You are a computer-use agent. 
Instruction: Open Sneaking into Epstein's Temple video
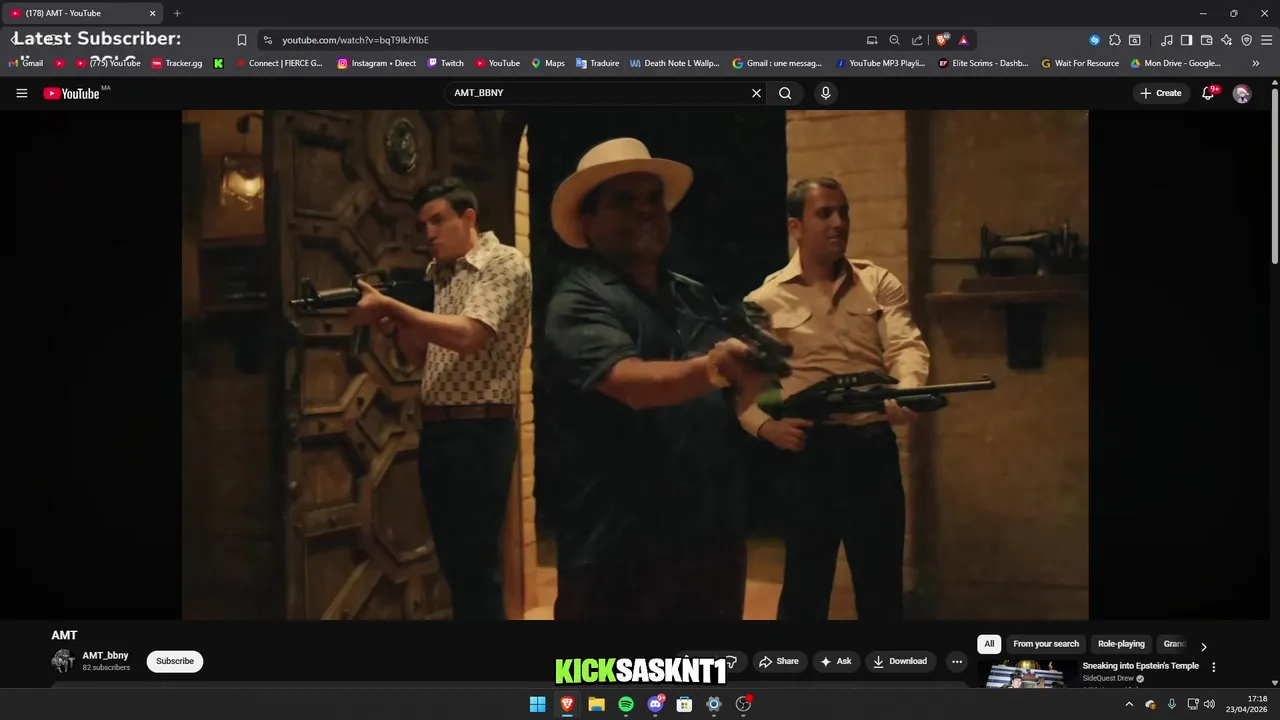coord(1140,666)
